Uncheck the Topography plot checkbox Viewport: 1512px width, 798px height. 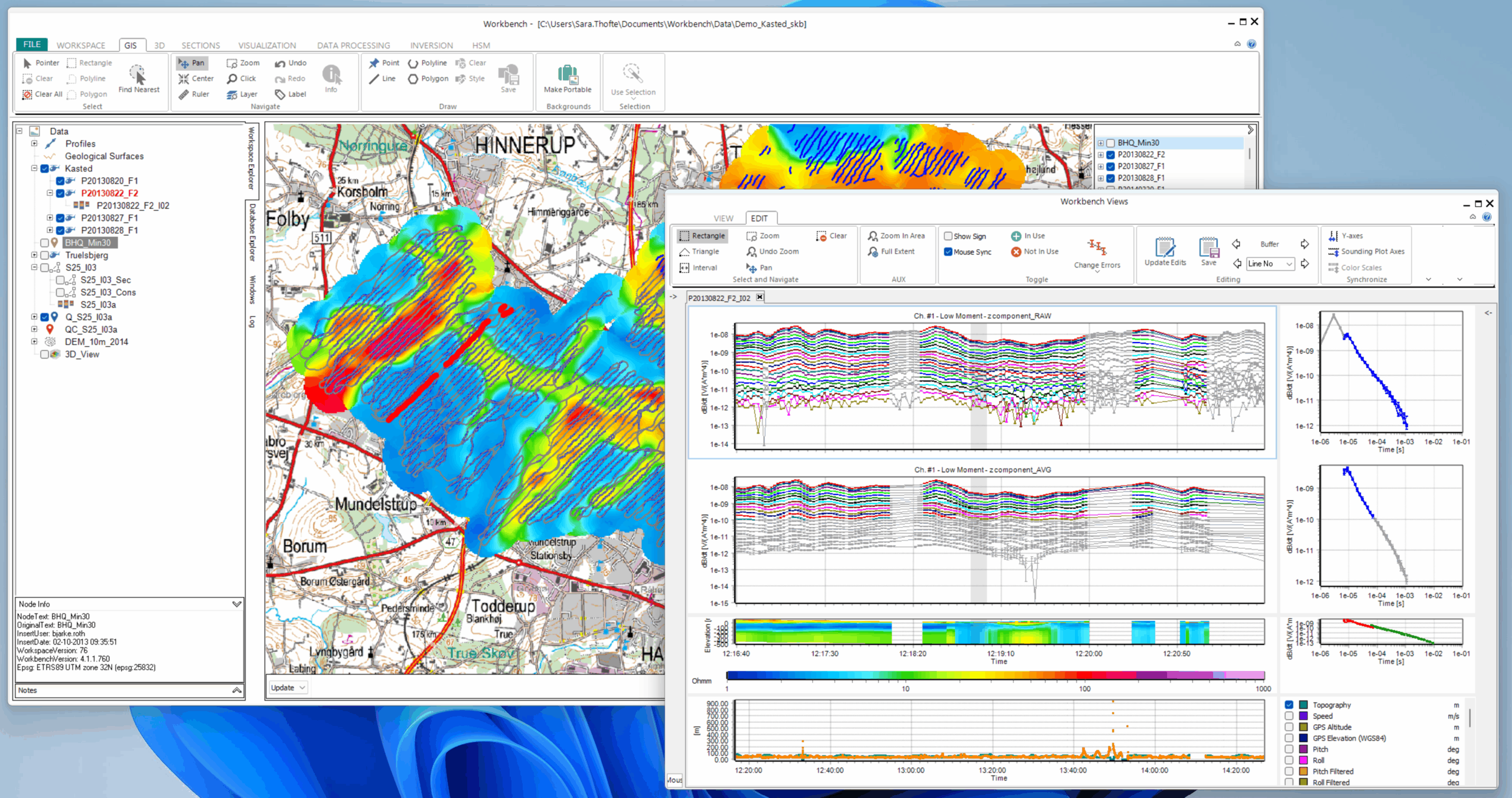pyautogui.click(x=1289, y=705)
